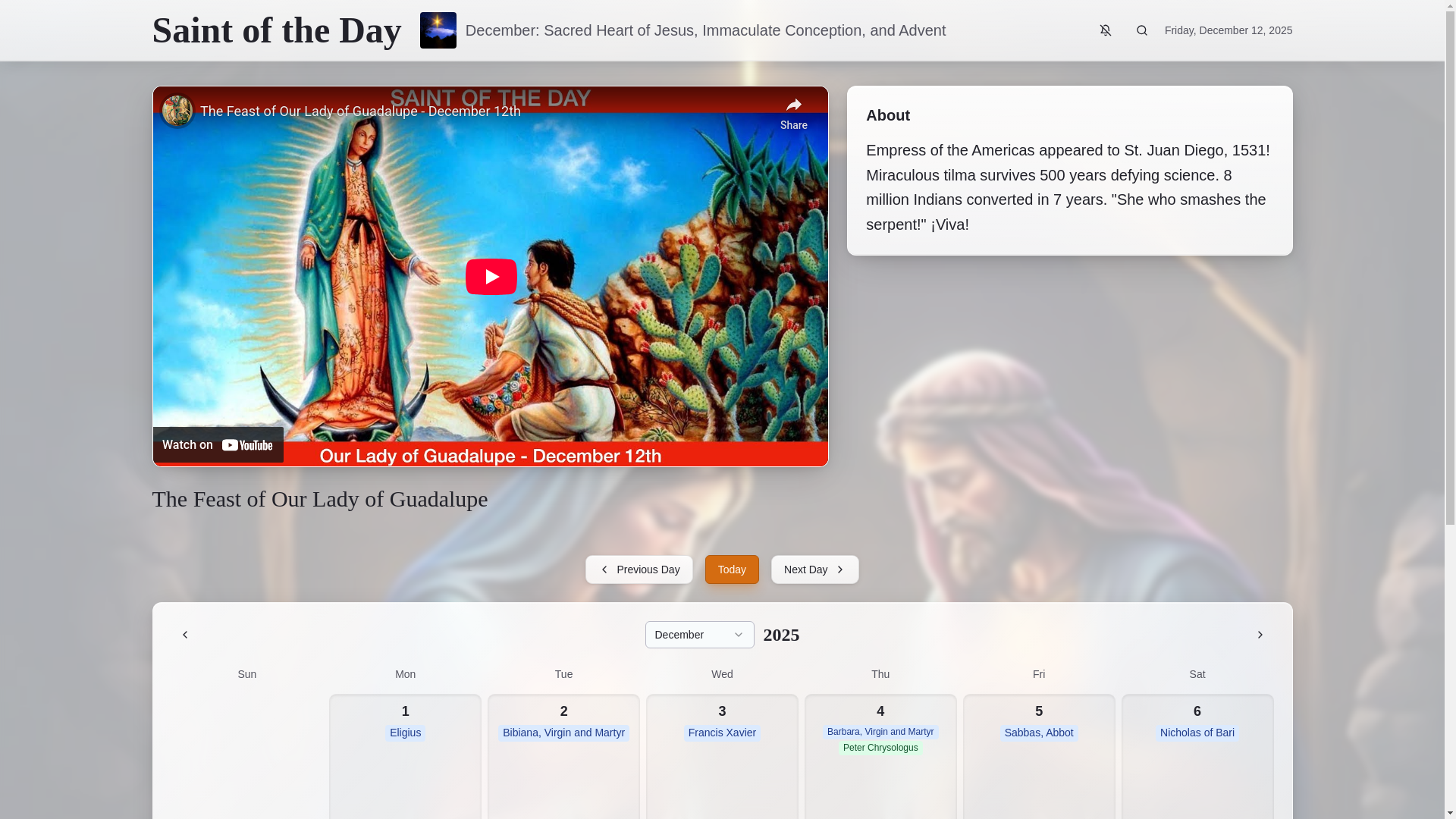Click the YouTube channel avatar
1456x819 pixels.
[x=177, y=111]
